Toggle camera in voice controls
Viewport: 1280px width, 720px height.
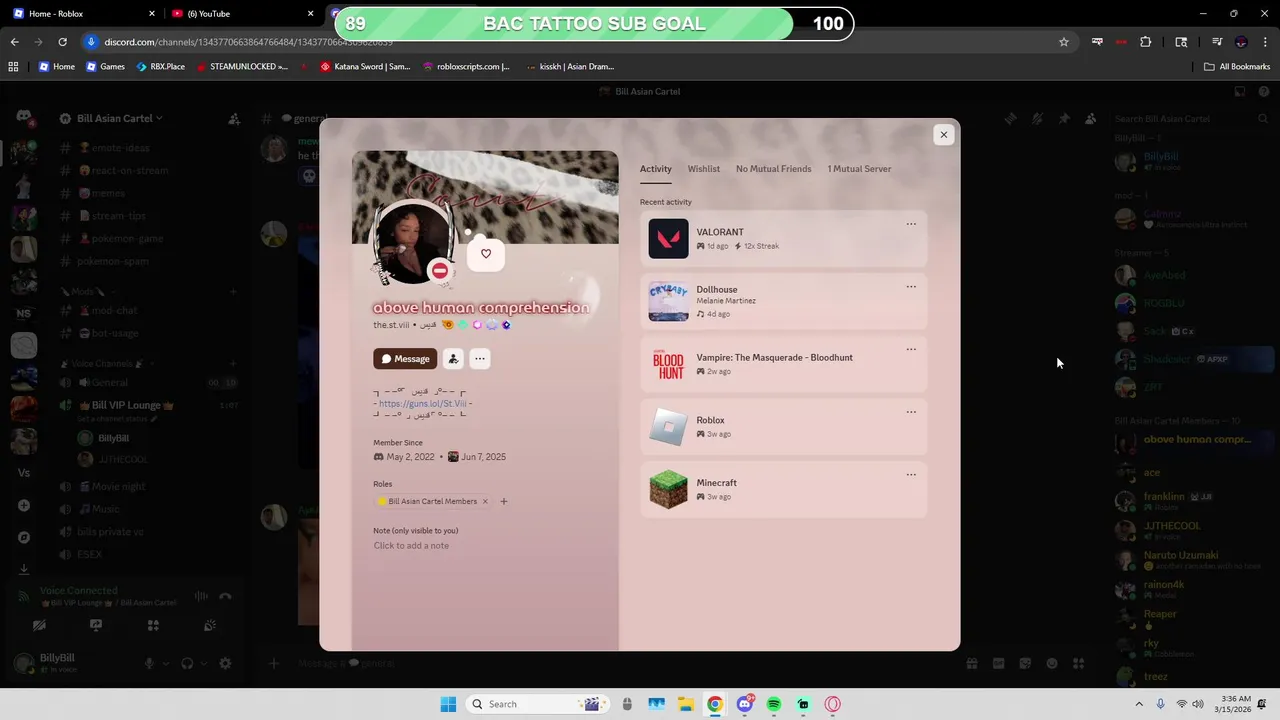pos(39,626)
